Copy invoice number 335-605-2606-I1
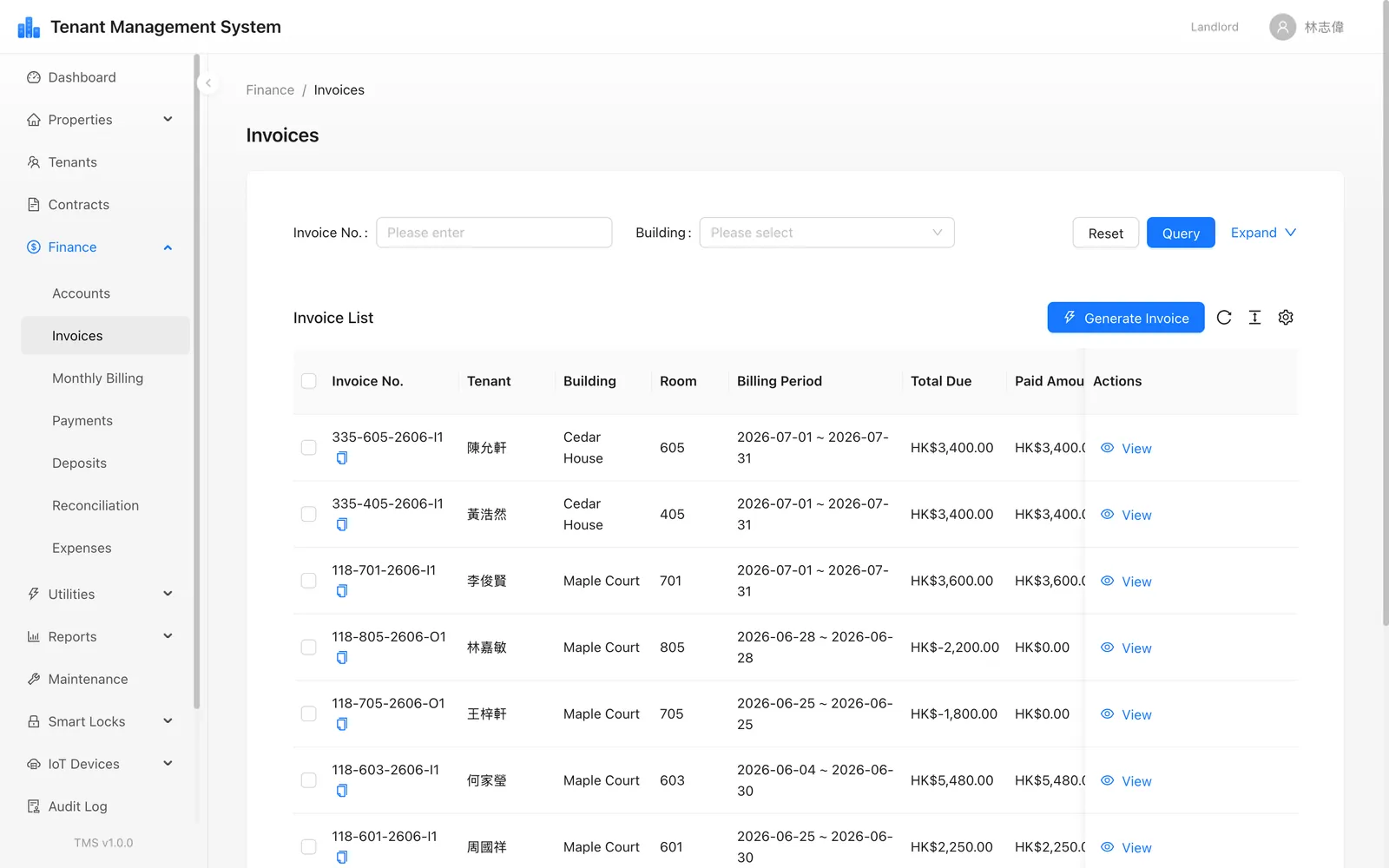 tap(342, 458)
